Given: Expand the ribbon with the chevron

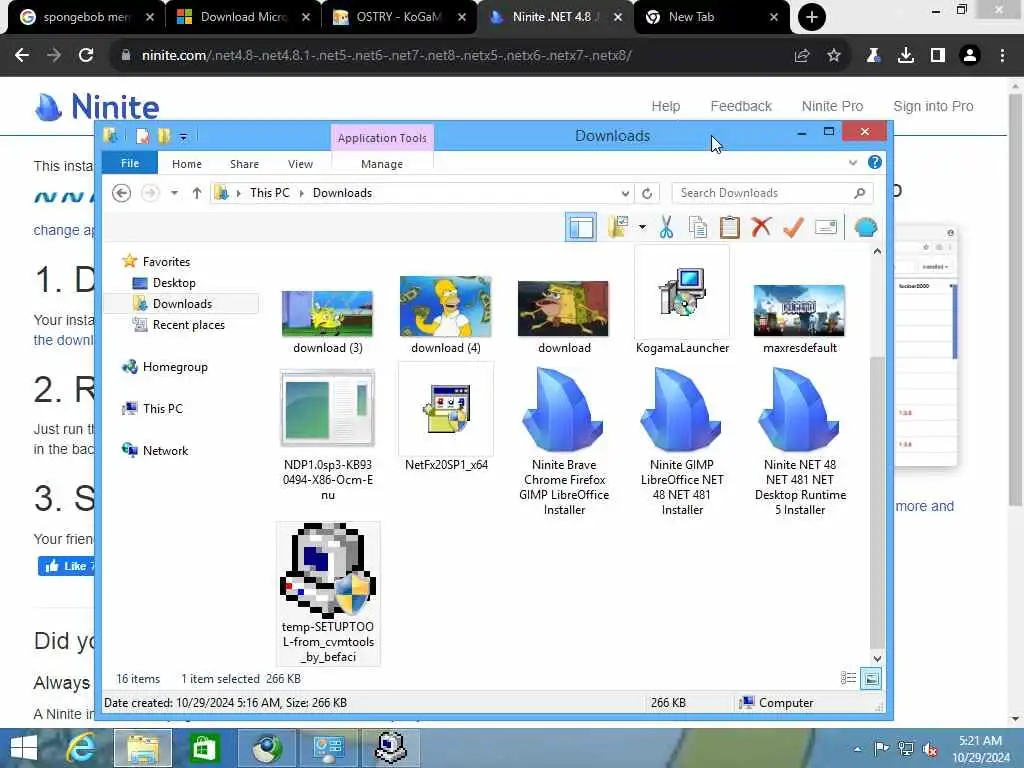Looking at the screenshot, I should (x=853, y=163).
